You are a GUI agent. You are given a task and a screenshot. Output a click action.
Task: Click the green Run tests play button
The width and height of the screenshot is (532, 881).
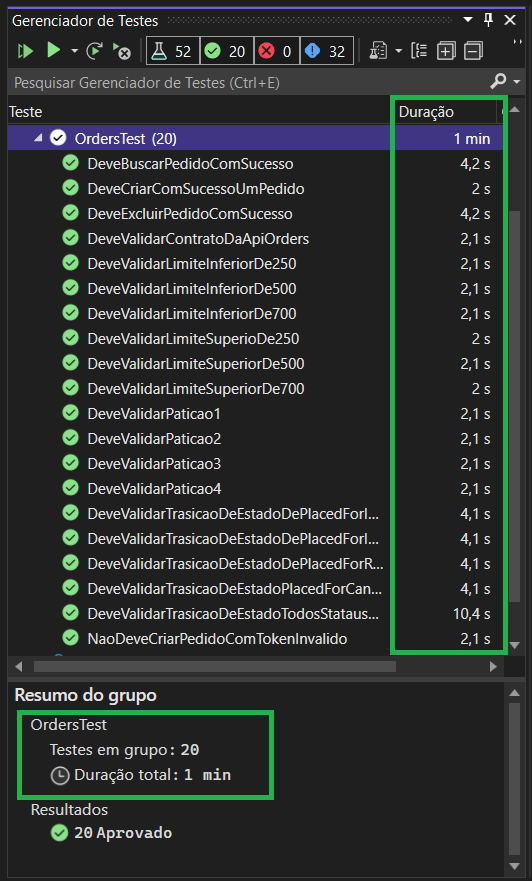[53, 51]
